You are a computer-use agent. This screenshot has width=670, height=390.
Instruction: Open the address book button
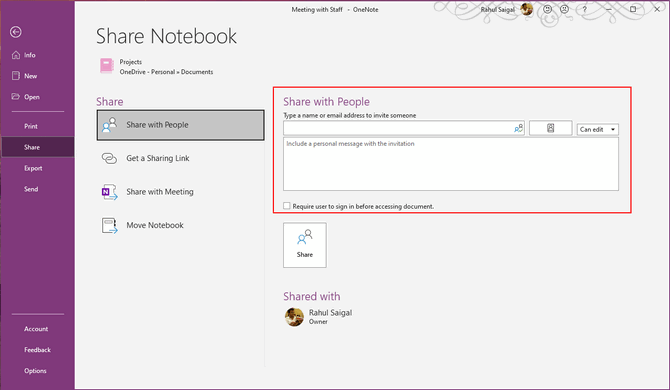(x=550, y=128)
